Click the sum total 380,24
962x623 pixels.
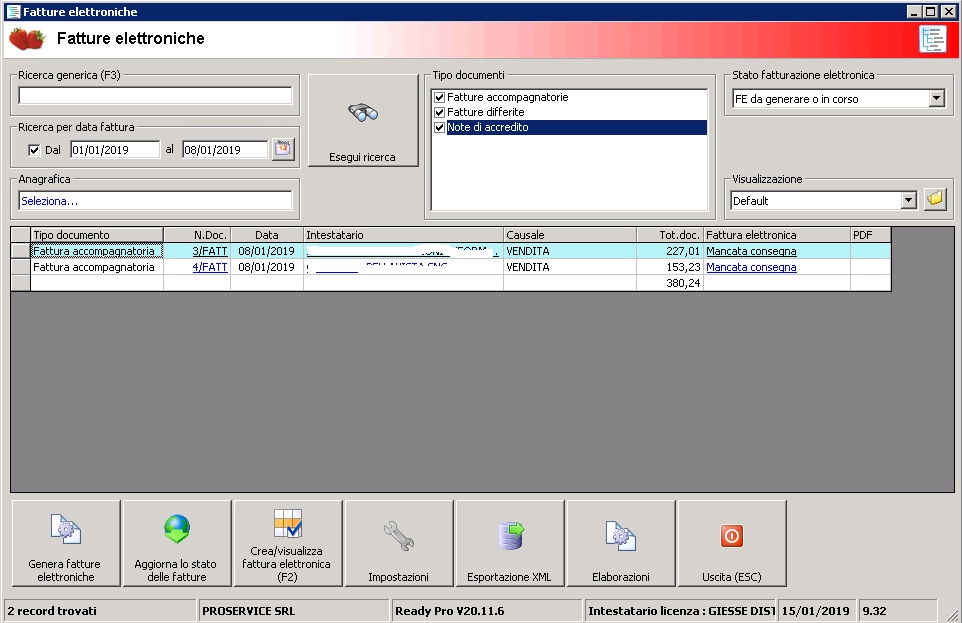click(x=683, y=283)
